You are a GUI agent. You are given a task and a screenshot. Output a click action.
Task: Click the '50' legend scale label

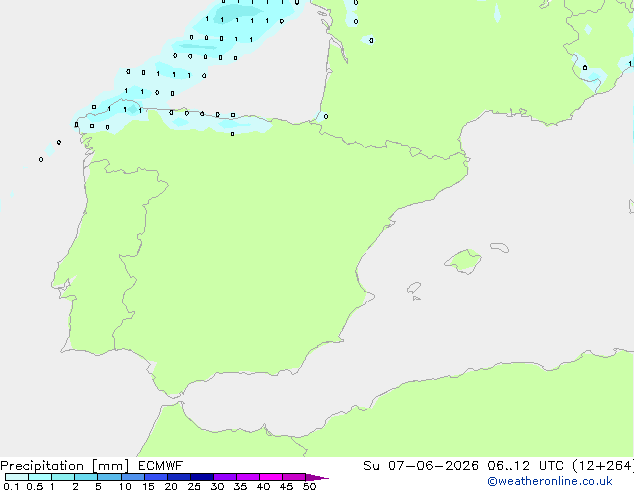(x=309, y=486)
